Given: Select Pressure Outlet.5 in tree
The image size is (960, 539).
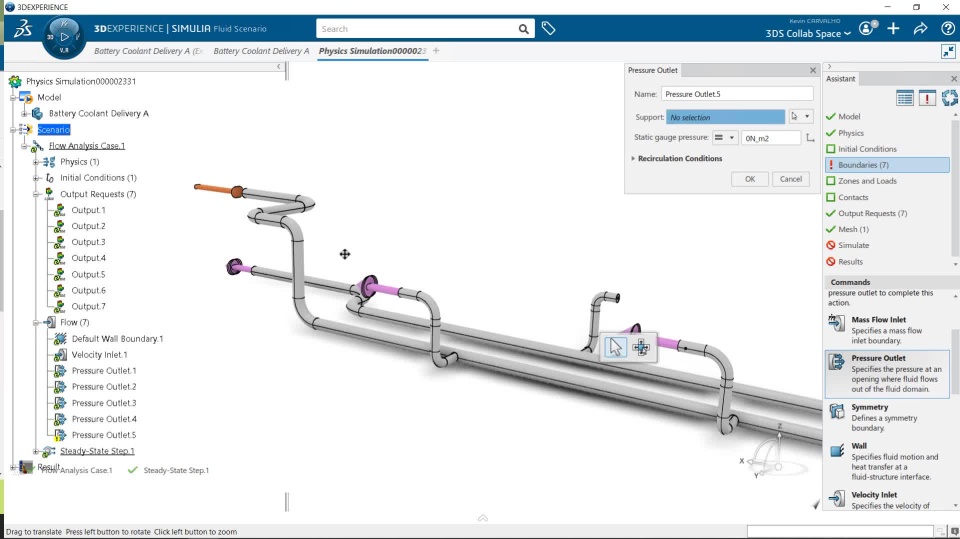Looking at the screenshot, I should coord(103,435).
